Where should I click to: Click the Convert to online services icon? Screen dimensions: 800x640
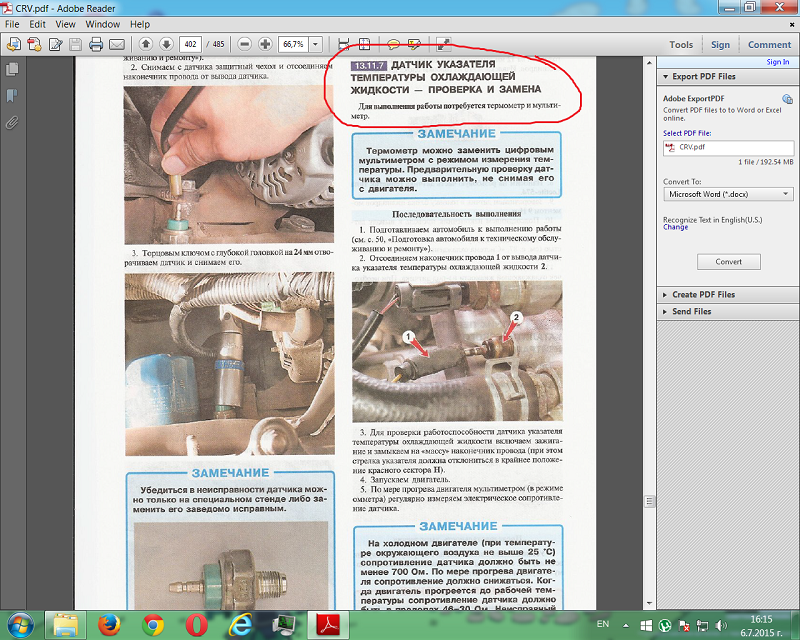tap(14, 44)
